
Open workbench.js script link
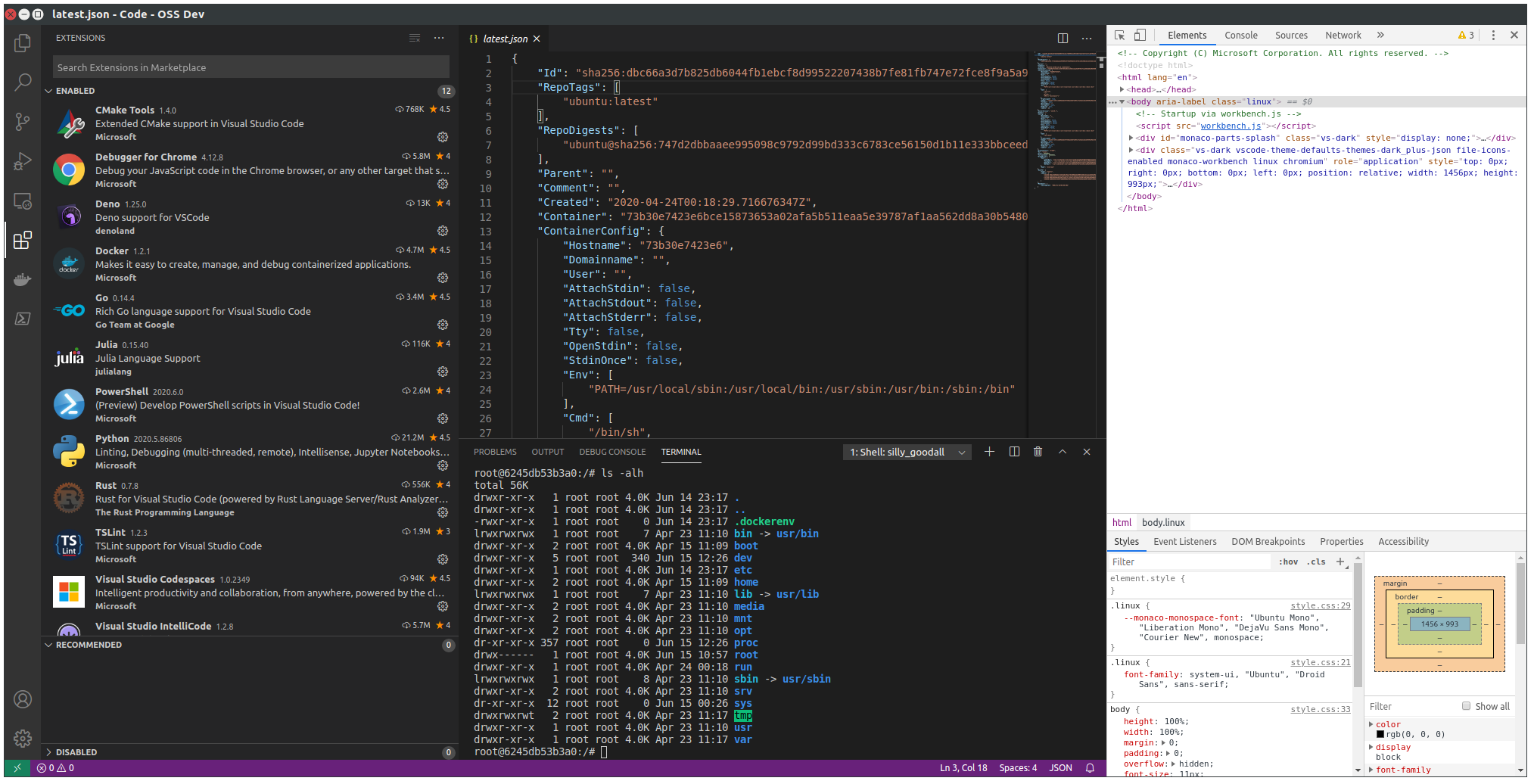click(1231, 126)
